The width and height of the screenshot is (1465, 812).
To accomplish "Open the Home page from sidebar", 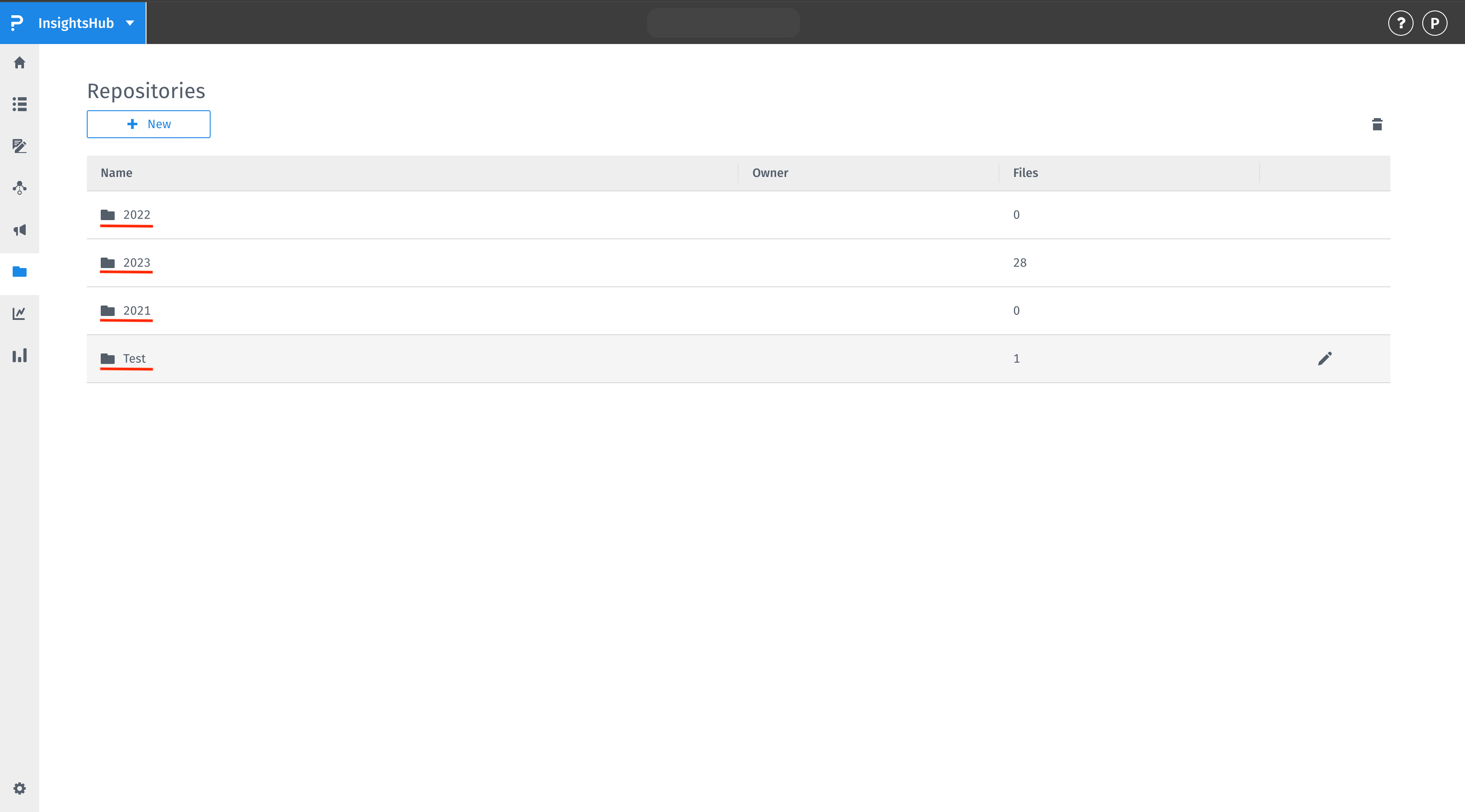I will point(19,63).
